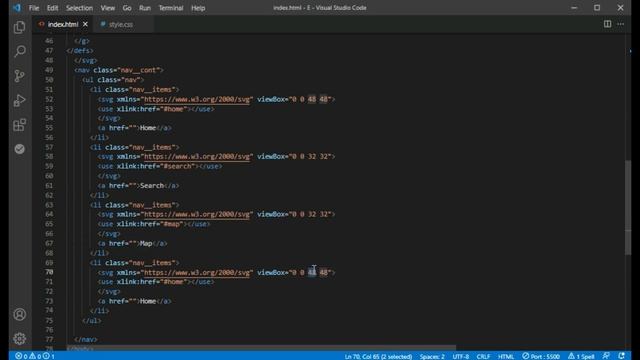The image size is (640, 360).
Task: Open the Run and Debug view
Action: pyautogui.click(x=19, y=100)
